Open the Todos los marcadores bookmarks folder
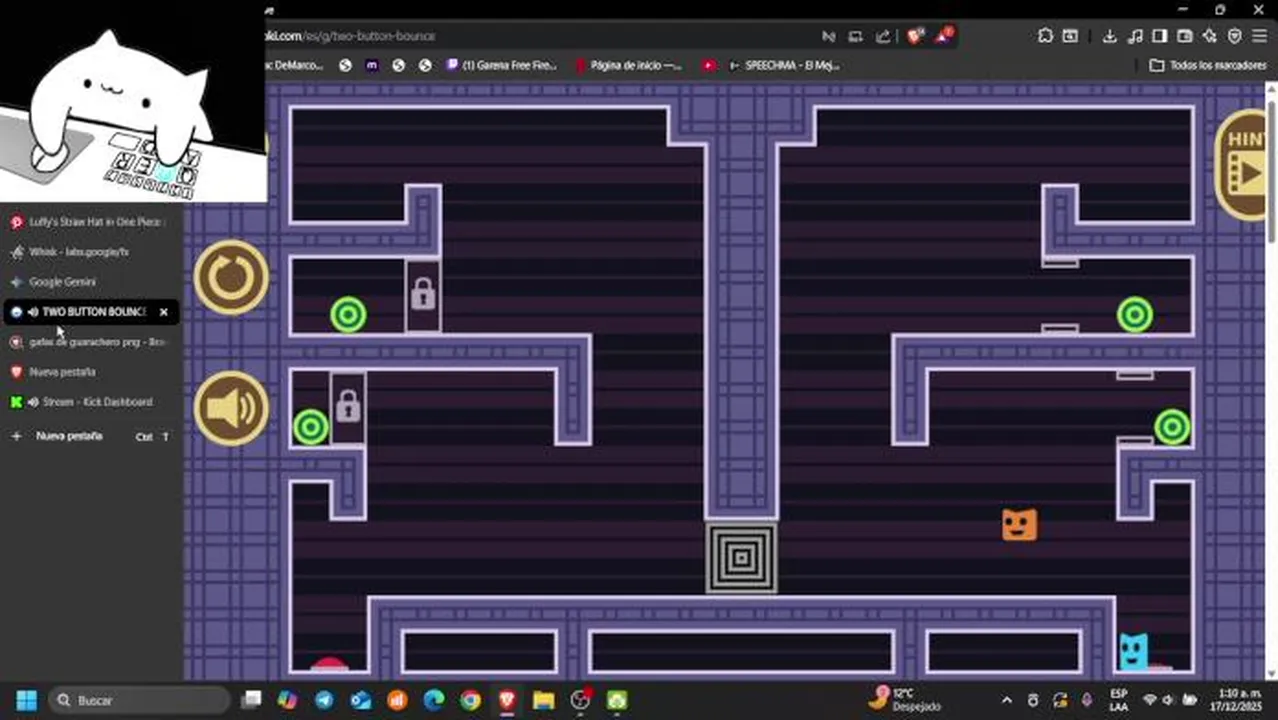Screen dimensions: 1278x720 point(1207,65)
